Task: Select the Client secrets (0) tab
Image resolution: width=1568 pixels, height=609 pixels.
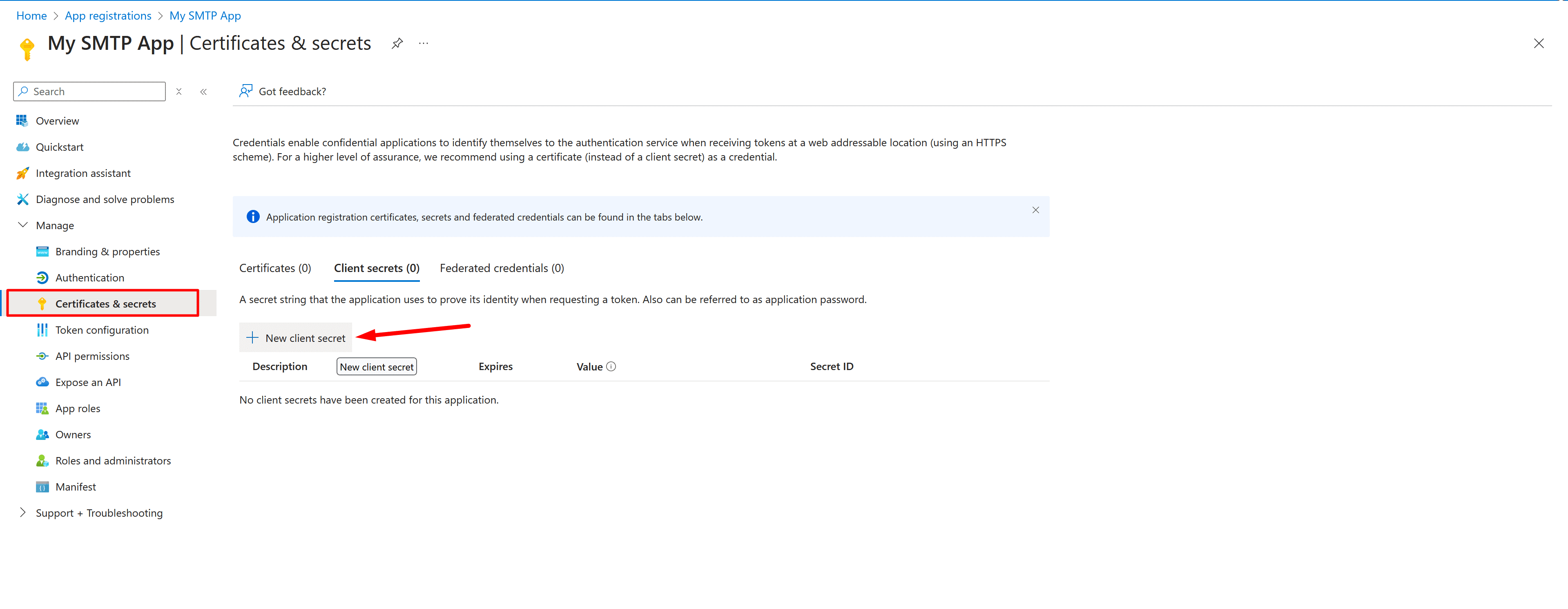Action: (x=377, y=268)
